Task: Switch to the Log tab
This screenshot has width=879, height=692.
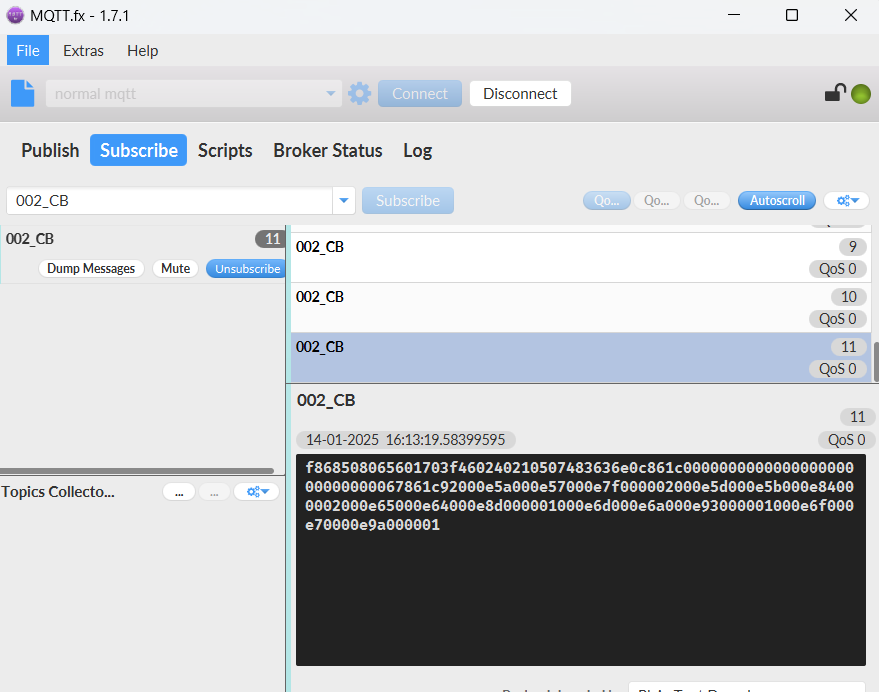Action: click(418, 150)
